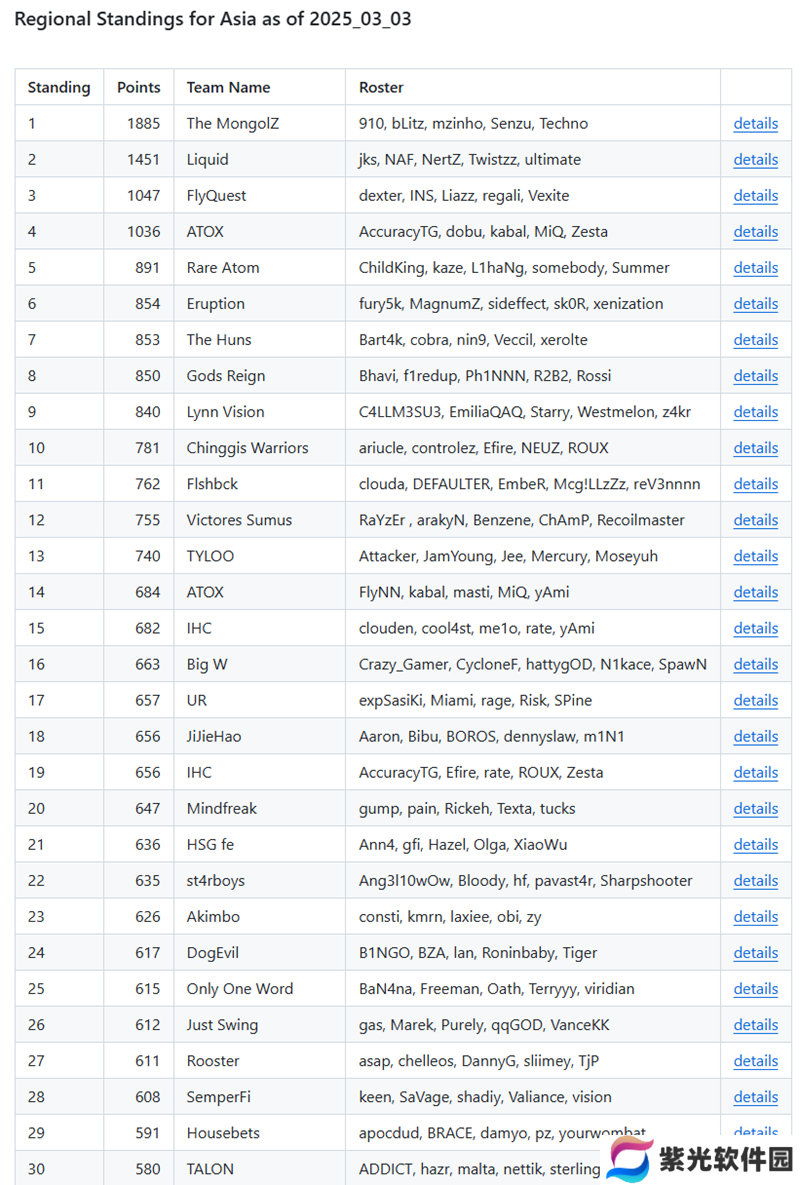View details for the Rooster team

(x=755, y=1061)
